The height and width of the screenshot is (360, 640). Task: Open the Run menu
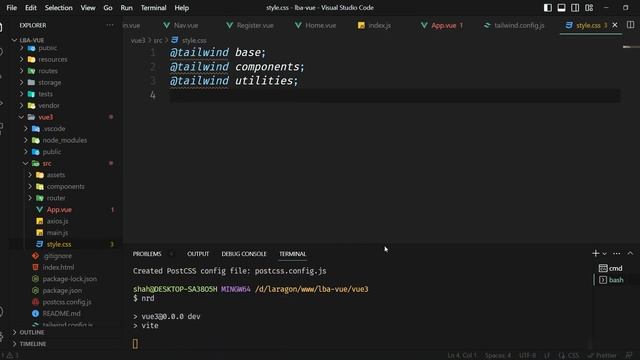pyautogui.click(x=127, y=8)
